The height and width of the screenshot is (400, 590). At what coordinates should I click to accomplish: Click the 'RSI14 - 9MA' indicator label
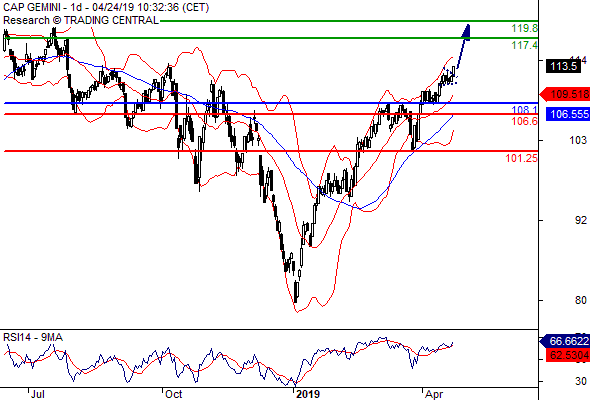pos(33,338)
